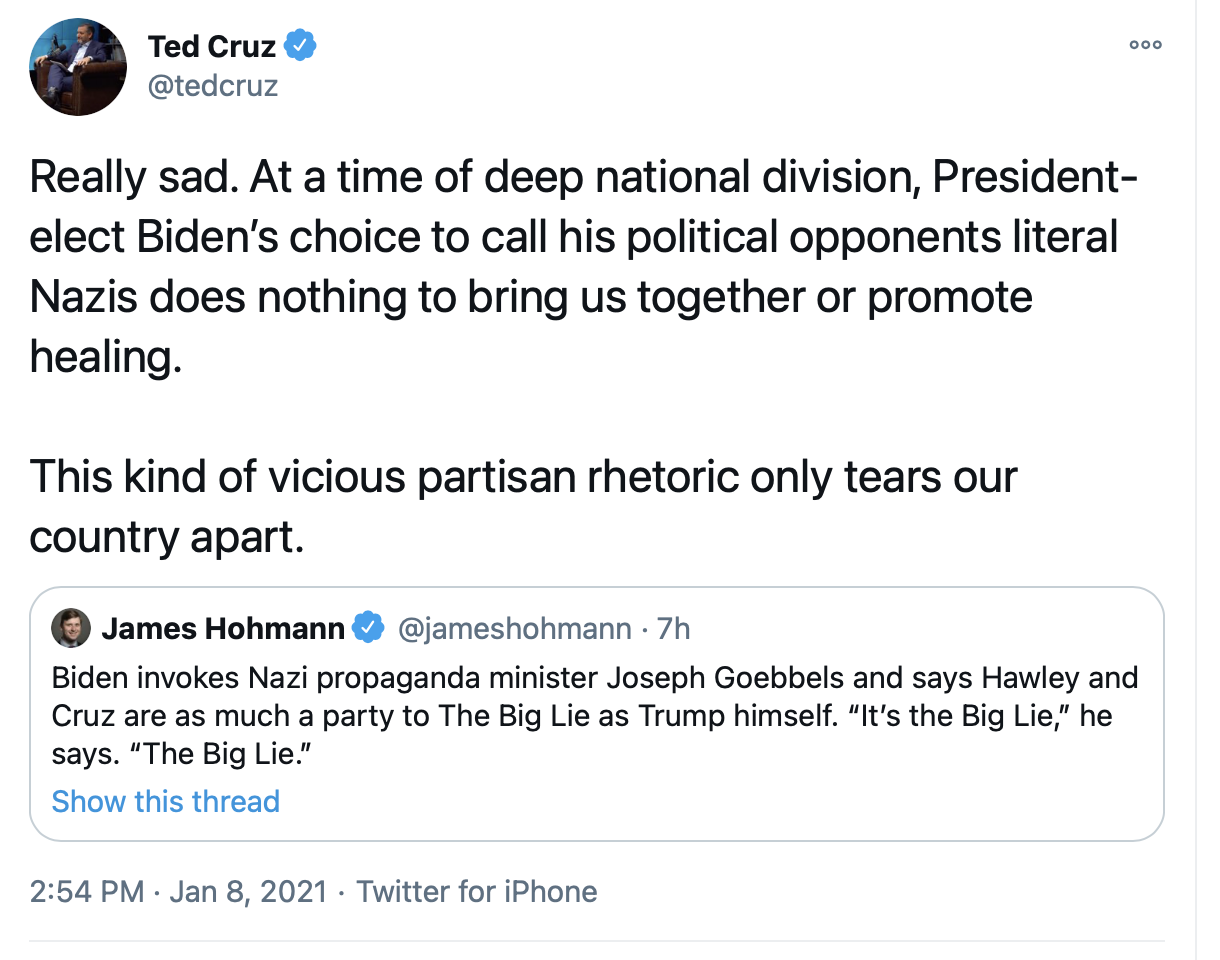Viewport: 1220px width, 960px height.
Task: Click 'Really sad.' at the tweet's start
Action: point(130,178)
